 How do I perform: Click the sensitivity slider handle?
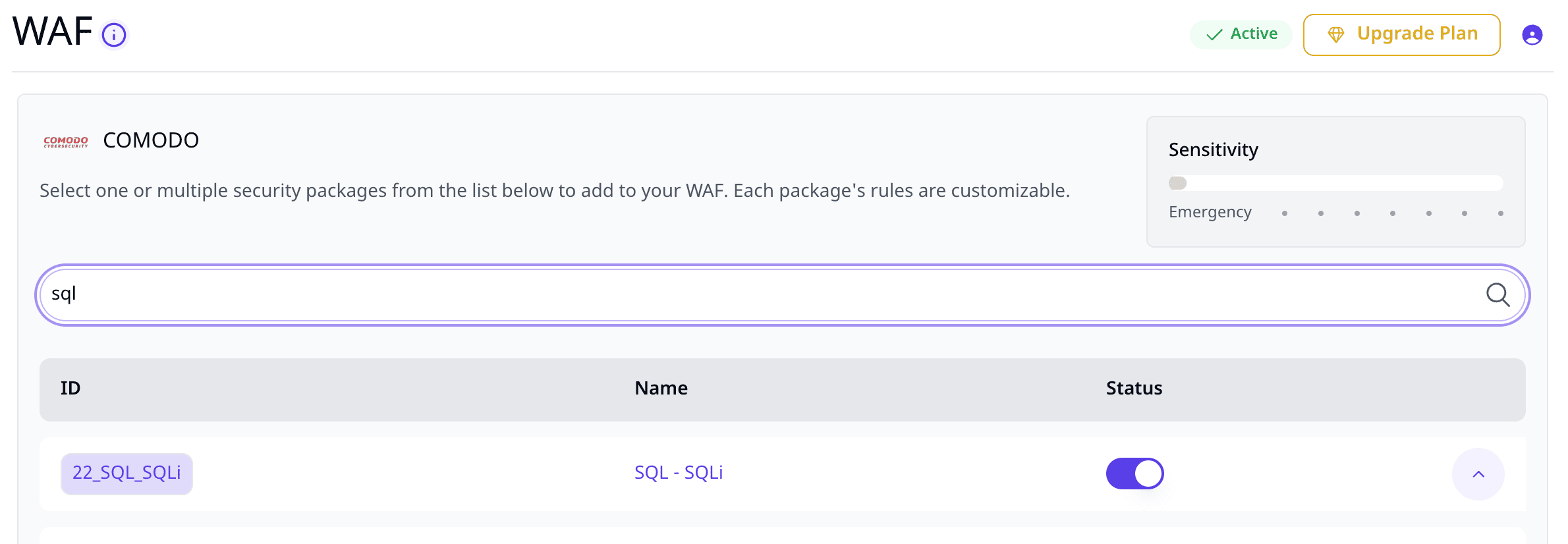coord(1177,183)
